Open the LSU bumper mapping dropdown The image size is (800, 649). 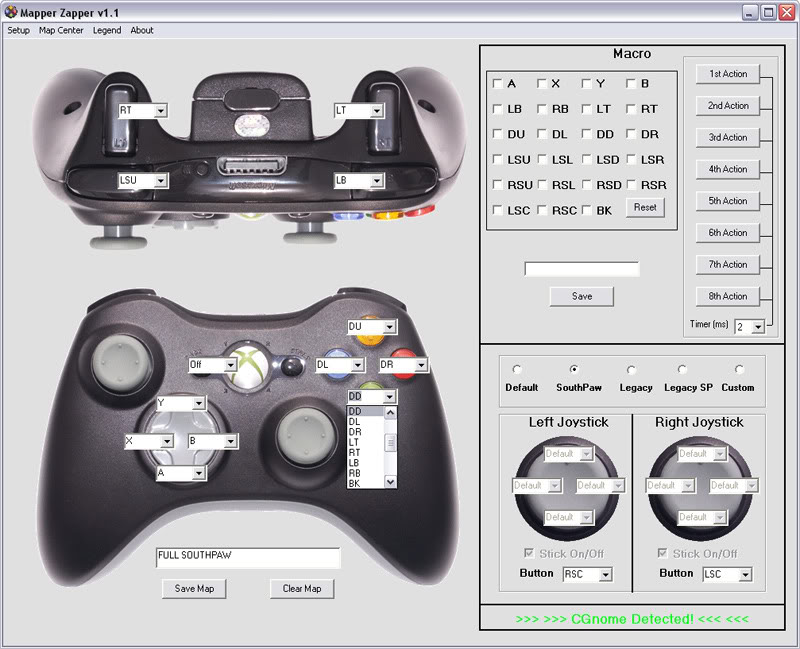point(161,181)
